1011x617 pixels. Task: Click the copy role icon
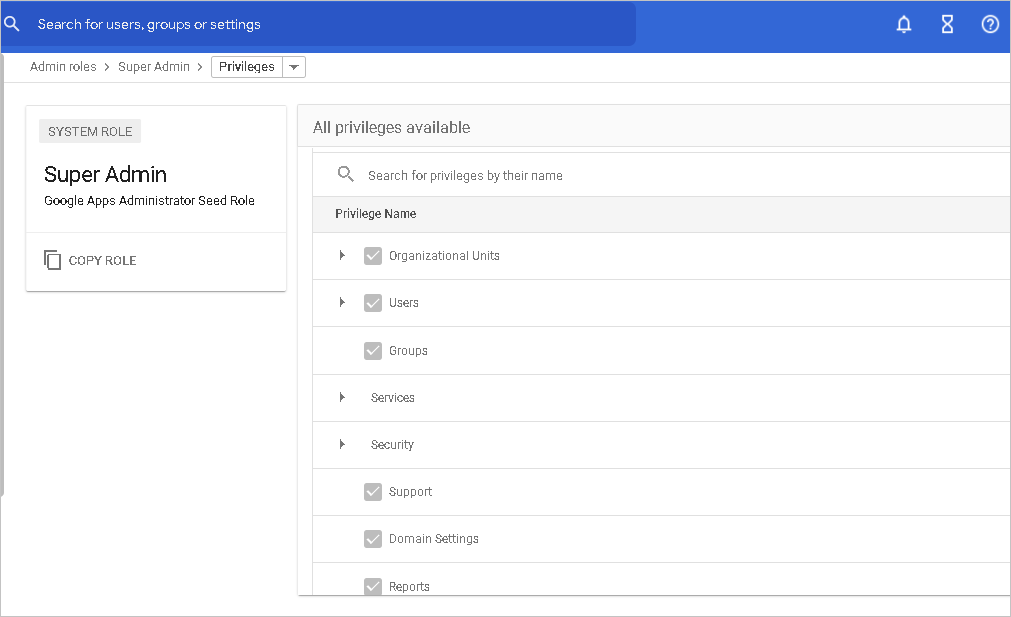52,260
